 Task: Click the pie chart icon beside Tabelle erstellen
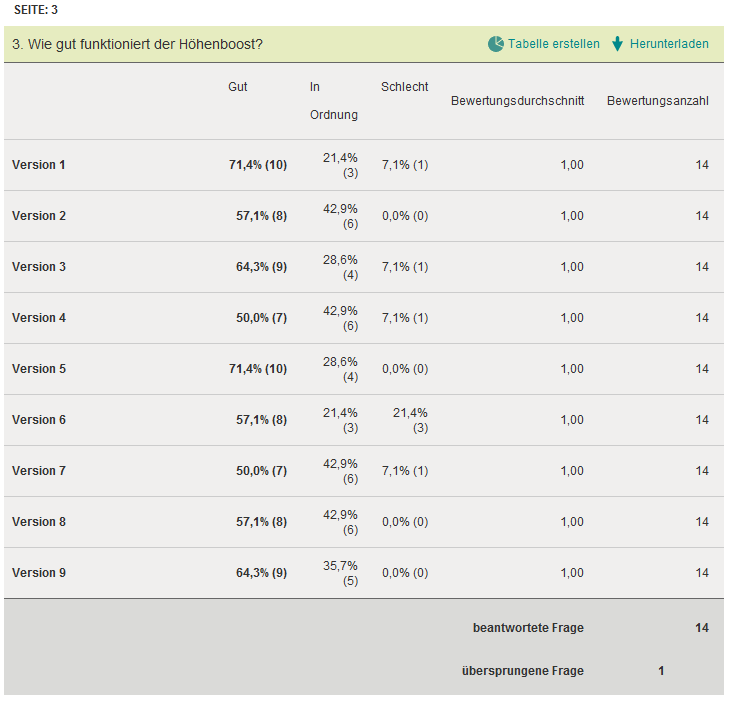click(x=496, y=44)
